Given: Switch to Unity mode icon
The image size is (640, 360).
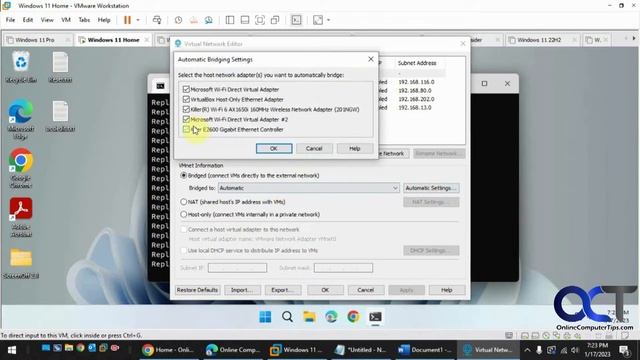Looking at the screenshot, I should pyautogui.click(x=275, y=20).
